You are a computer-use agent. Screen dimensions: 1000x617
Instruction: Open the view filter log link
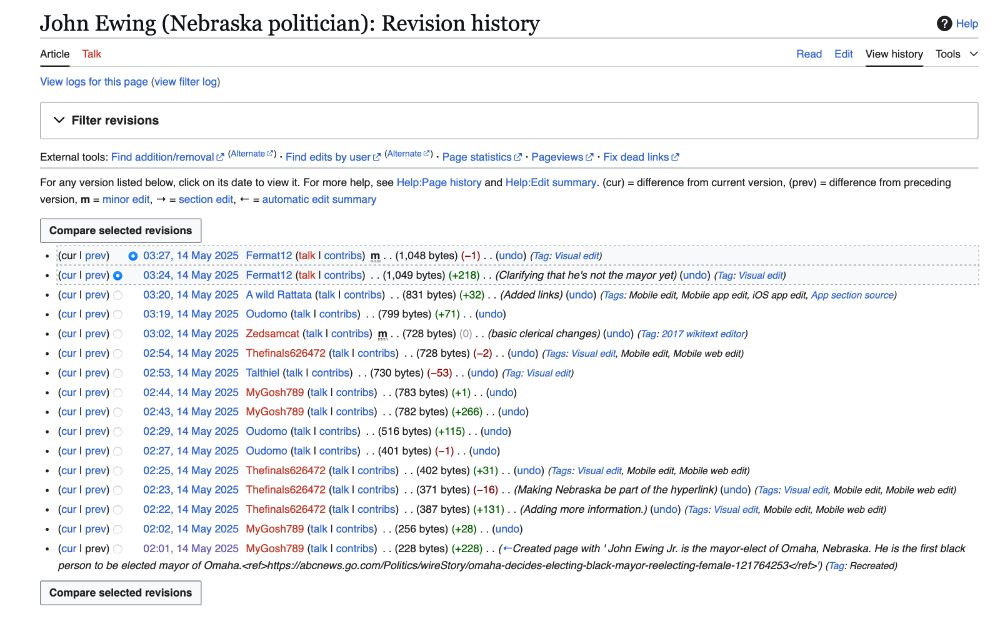coord(186,82)
